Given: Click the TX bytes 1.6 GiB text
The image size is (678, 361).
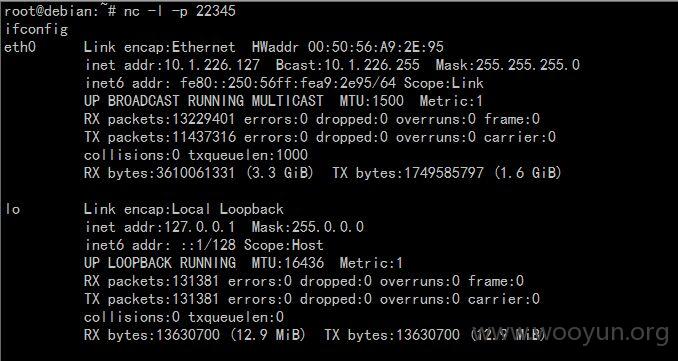Looking at the screenshot, I should click(x=447, y=173).
